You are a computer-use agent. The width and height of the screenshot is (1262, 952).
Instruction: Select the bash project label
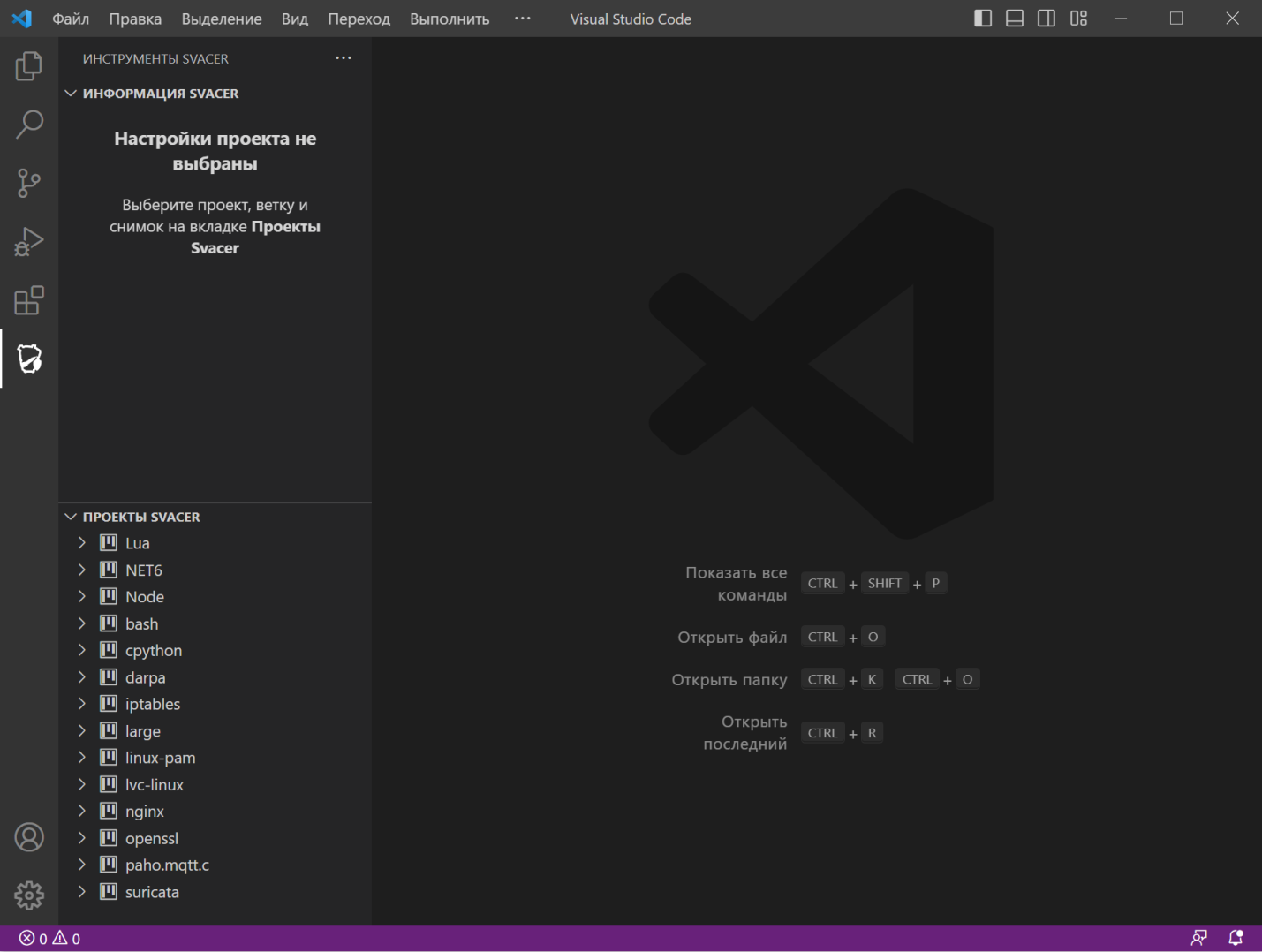(141, 623)
